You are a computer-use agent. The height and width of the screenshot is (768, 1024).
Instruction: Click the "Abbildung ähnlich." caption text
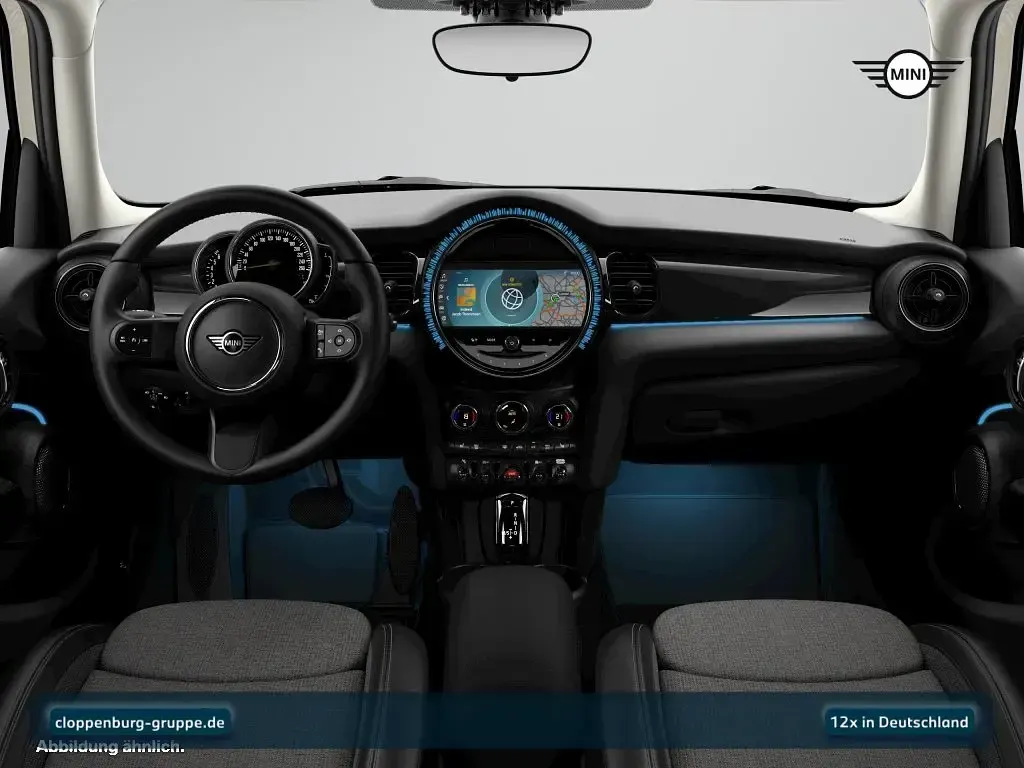click(110, 747)
